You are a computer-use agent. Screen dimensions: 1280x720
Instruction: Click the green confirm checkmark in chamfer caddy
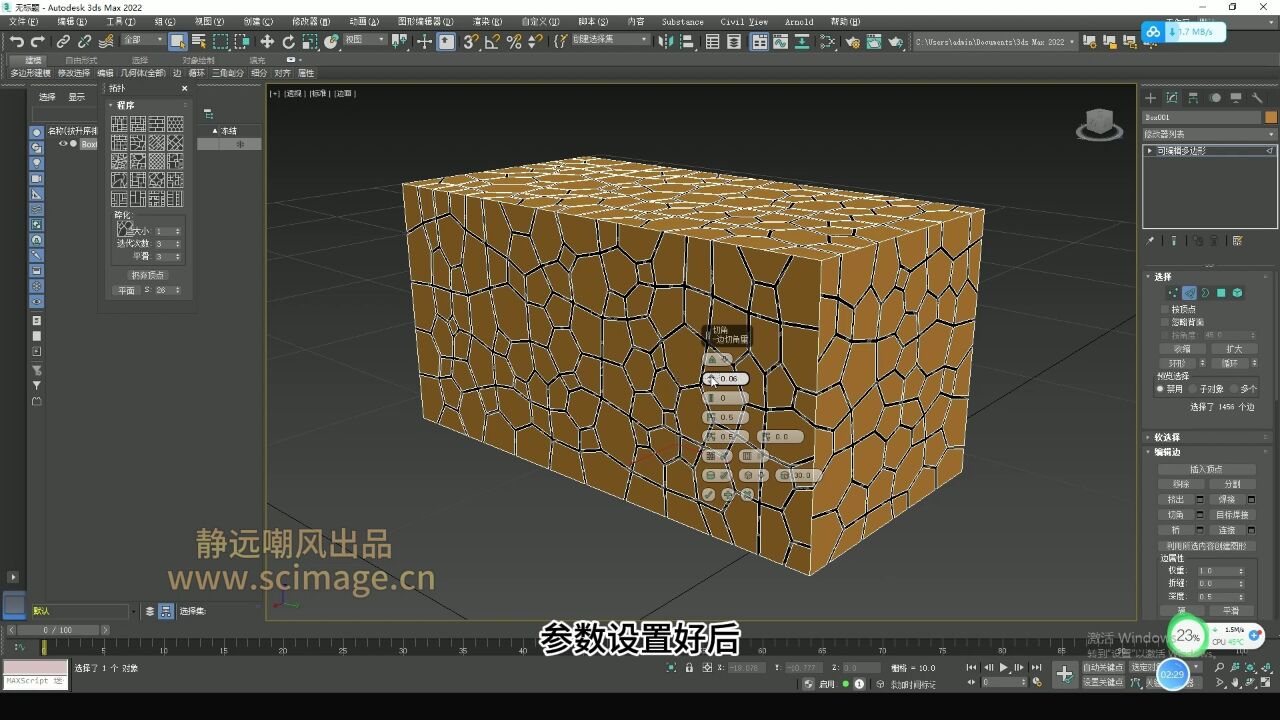click(709, 494)
